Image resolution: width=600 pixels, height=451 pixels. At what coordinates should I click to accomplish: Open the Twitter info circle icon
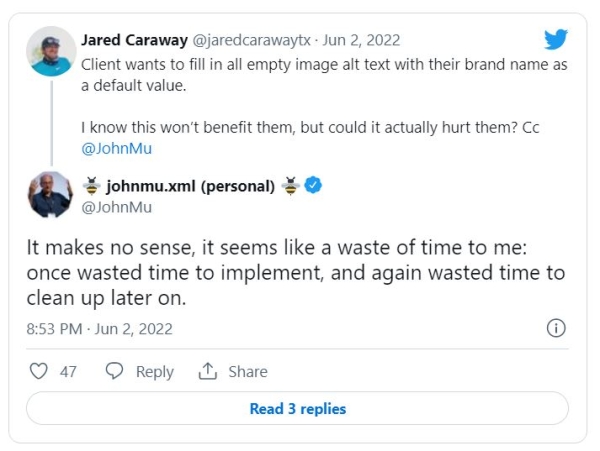(x=557, y=328)
